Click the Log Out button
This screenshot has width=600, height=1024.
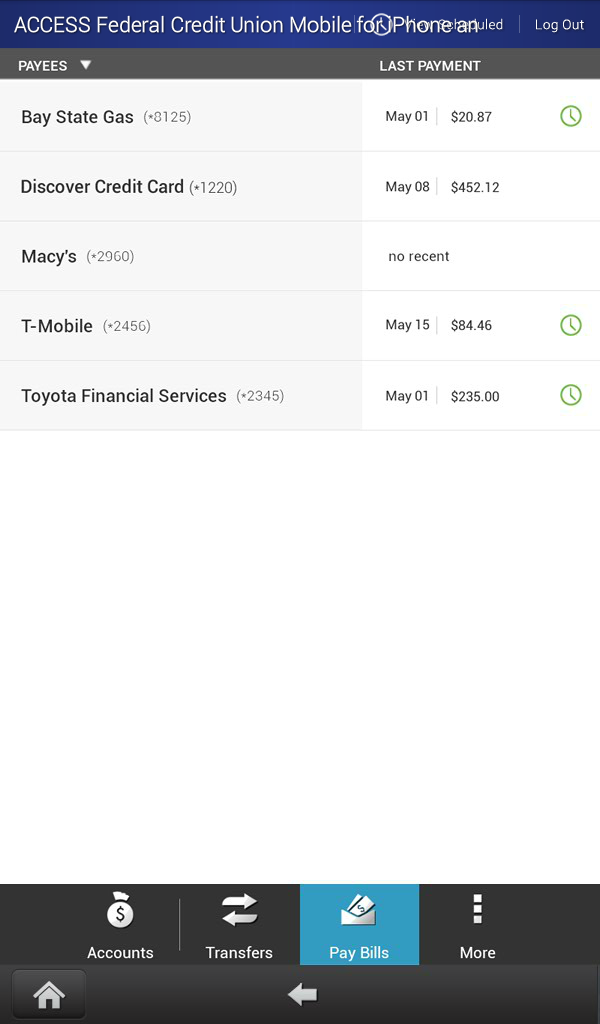point(559,24)
